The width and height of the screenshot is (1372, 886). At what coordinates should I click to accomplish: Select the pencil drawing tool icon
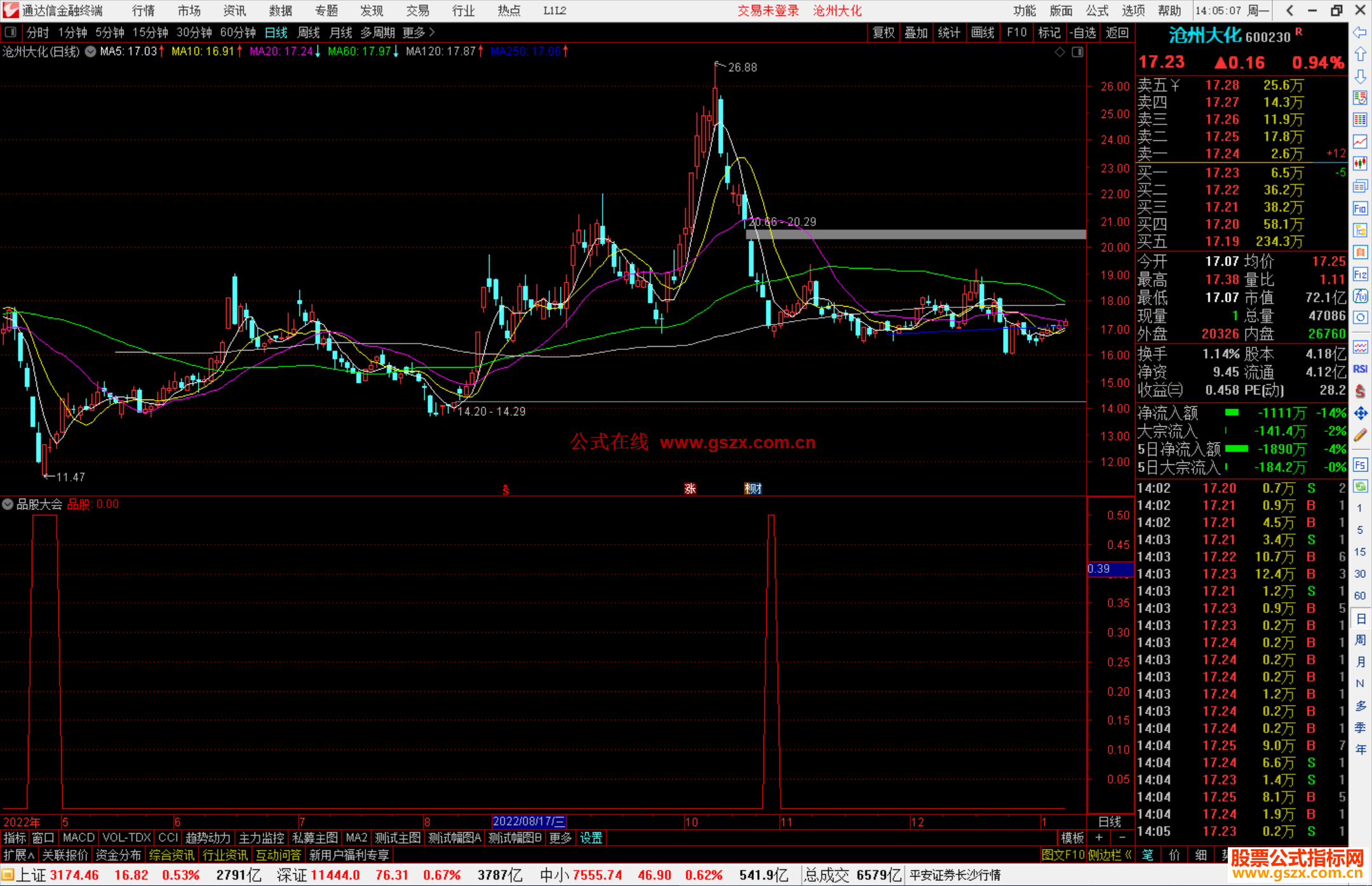(1360, 436)
